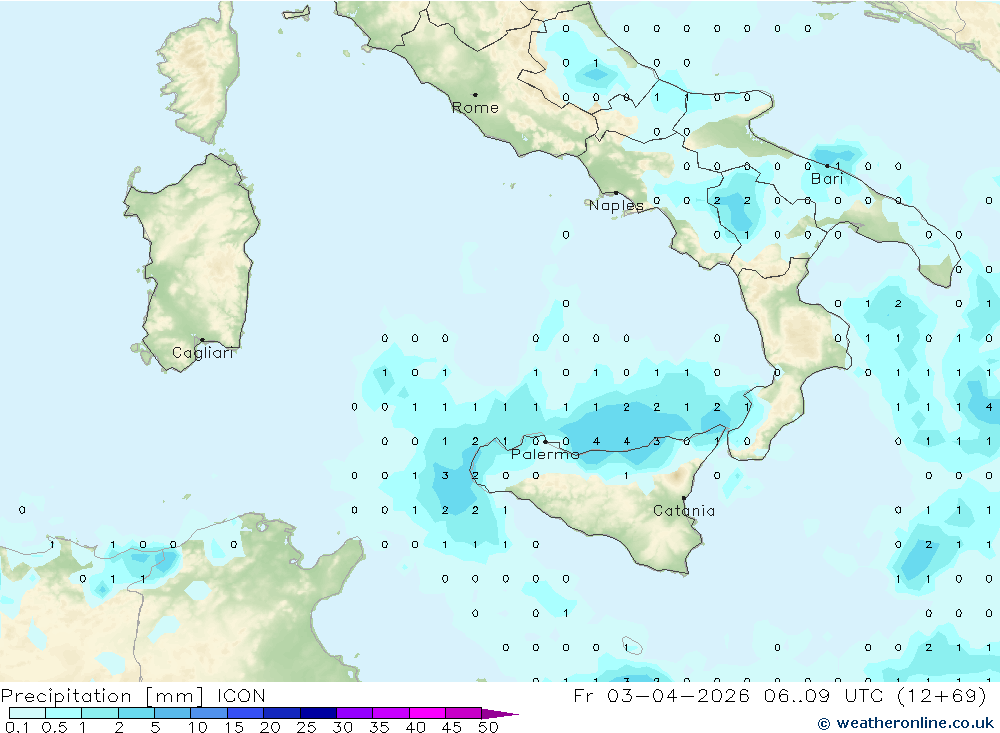Pick legend swatch between 45 and 50
1000x733 pixels.
pos(464,713)
